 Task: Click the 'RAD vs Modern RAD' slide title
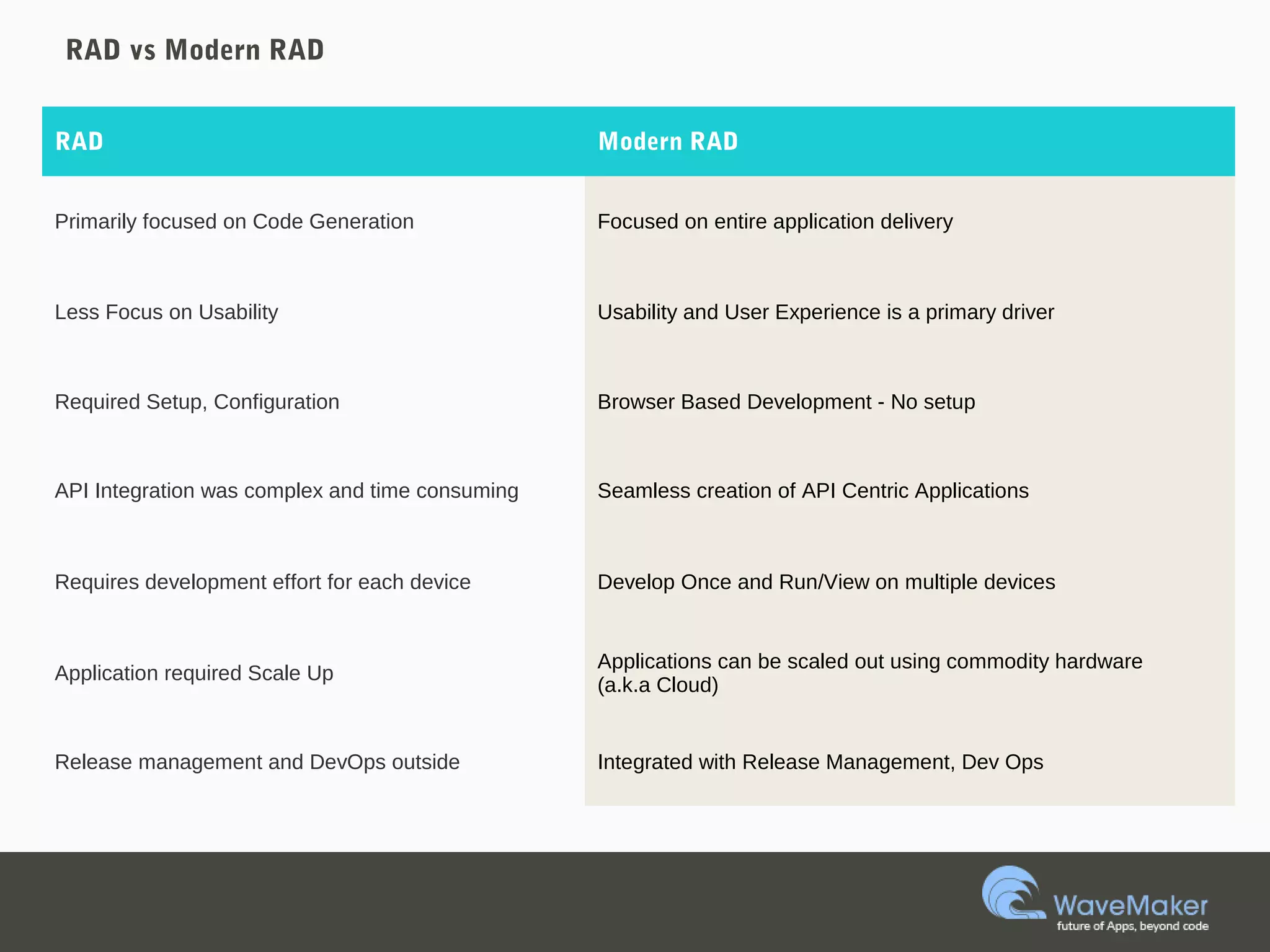click(195, 50)
